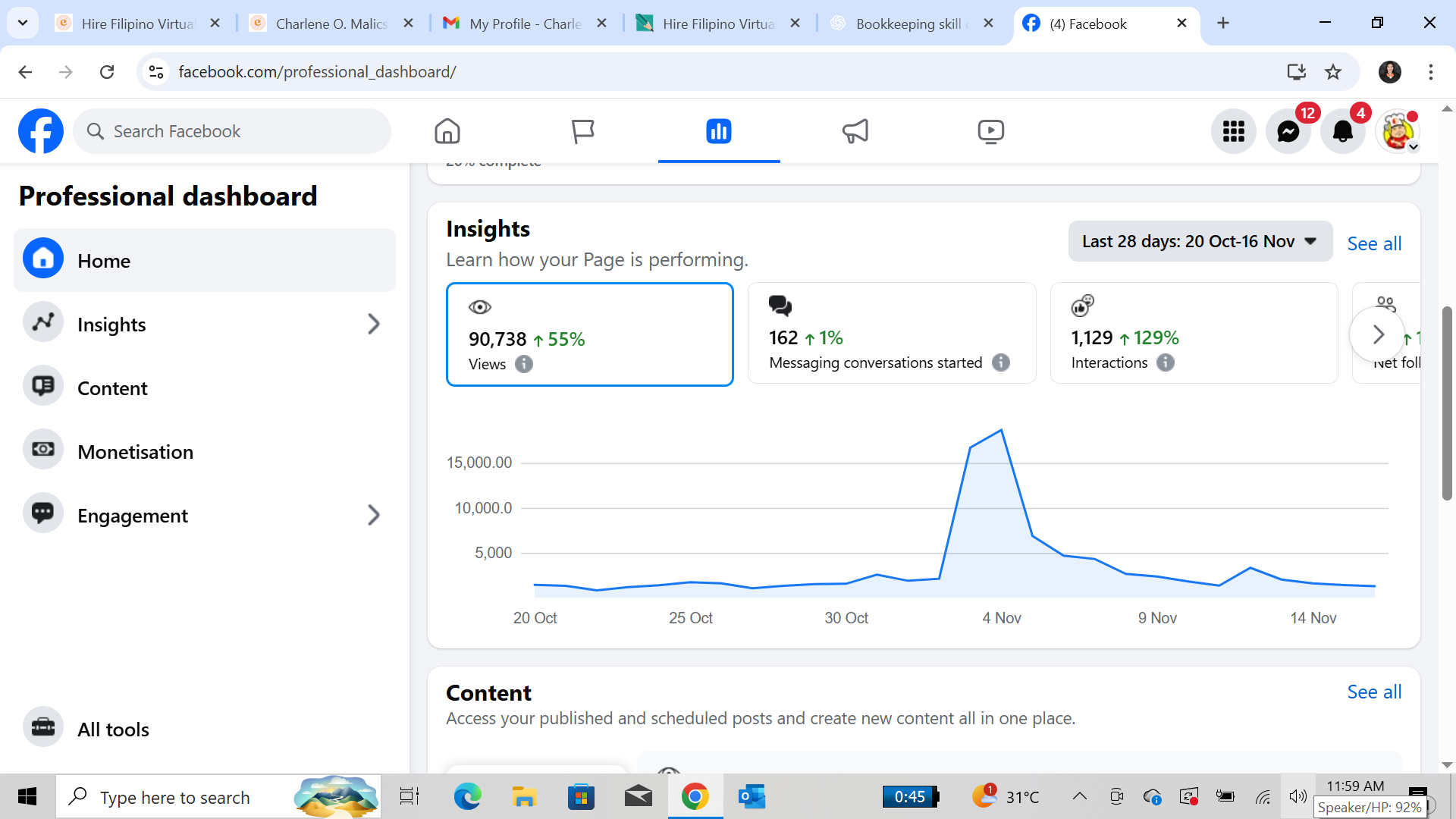Expand the Insights sidebar section

point(373,325)
